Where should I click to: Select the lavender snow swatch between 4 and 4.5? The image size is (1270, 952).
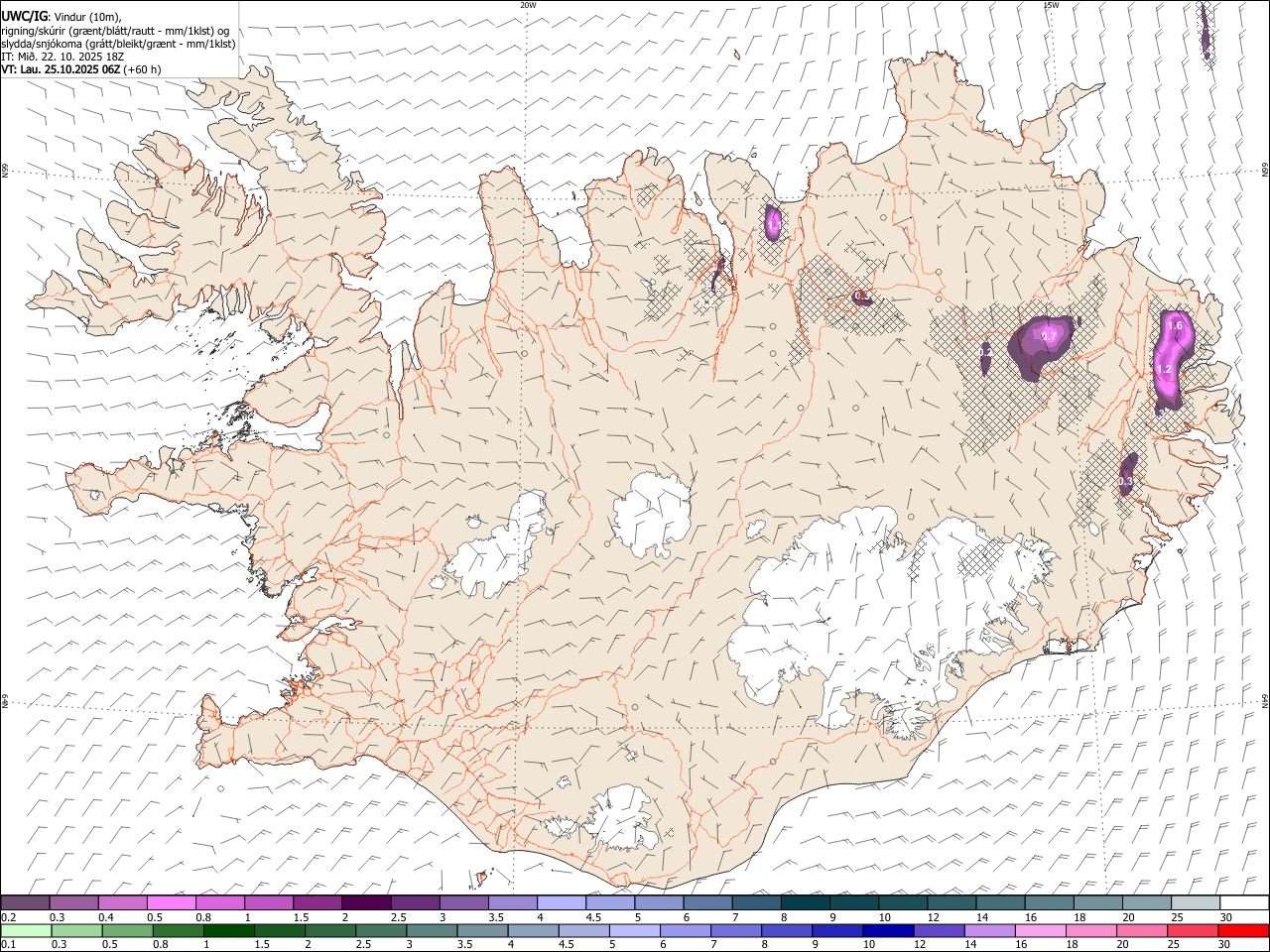pyautogui.click(x=562, y=902)
